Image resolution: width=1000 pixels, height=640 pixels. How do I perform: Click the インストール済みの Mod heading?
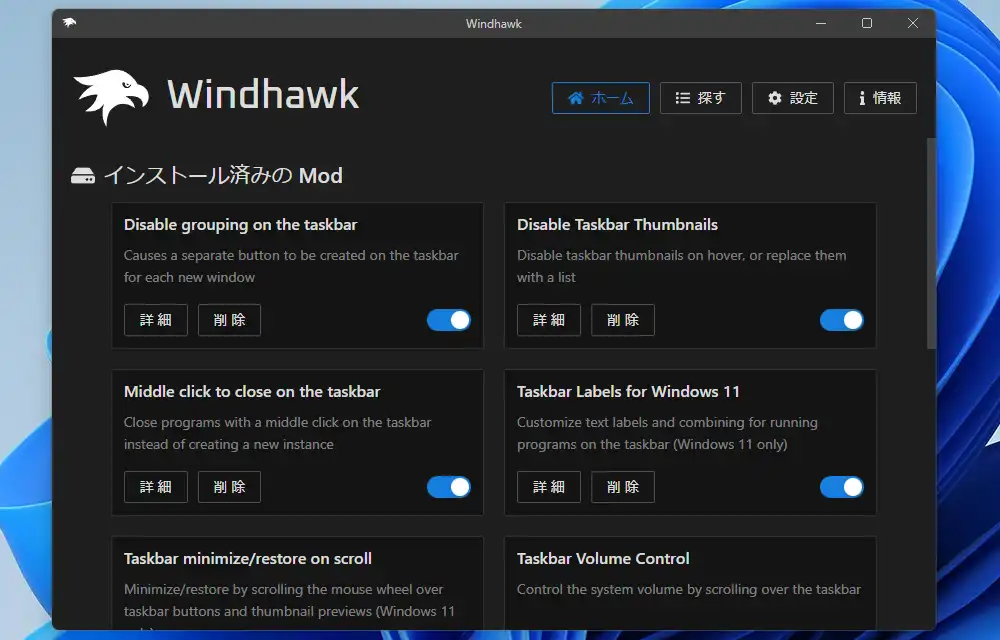pyautogui.click(x=223, y=176)
